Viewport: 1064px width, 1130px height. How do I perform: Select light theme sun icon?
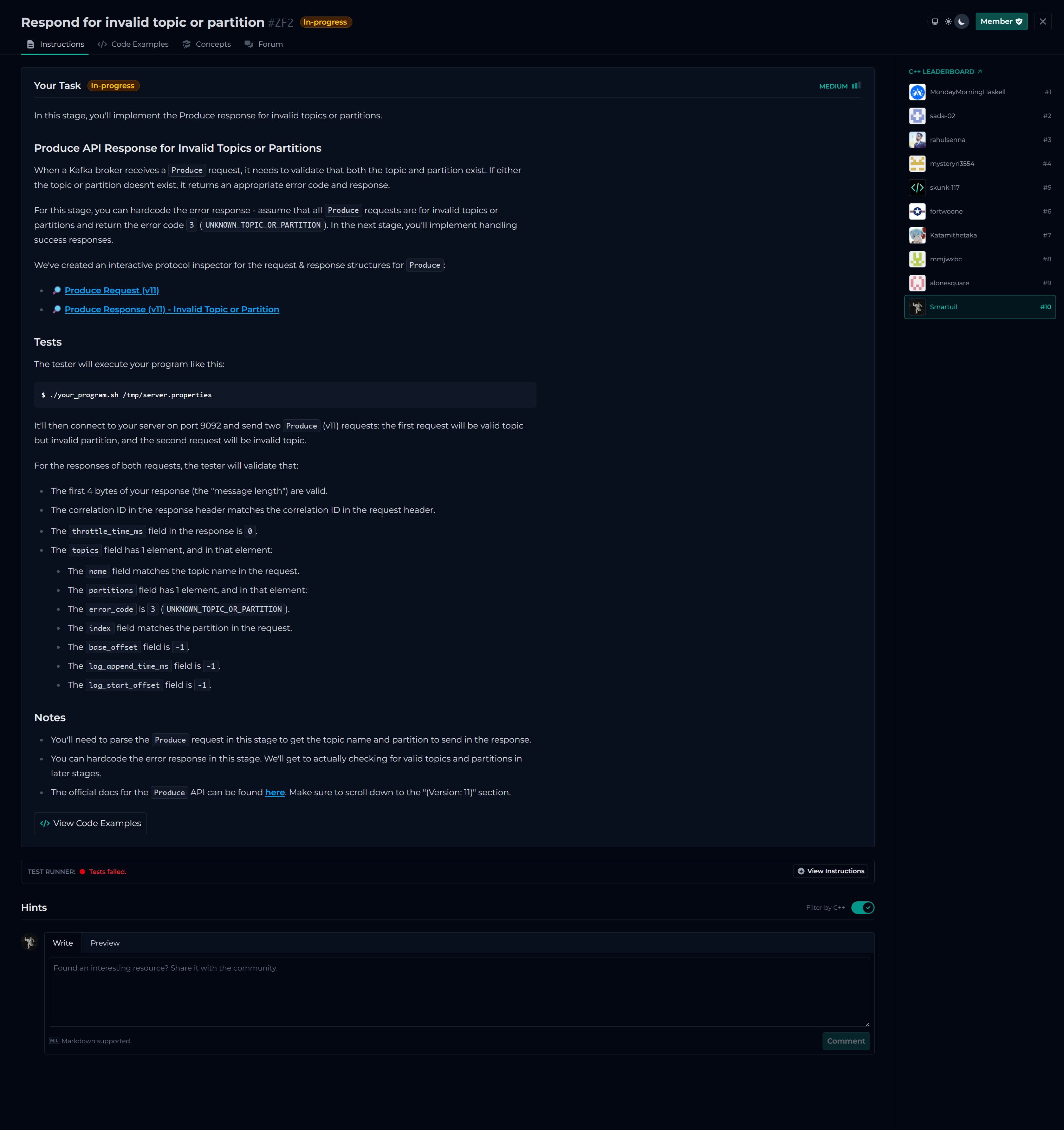click(x=948, y=21)
